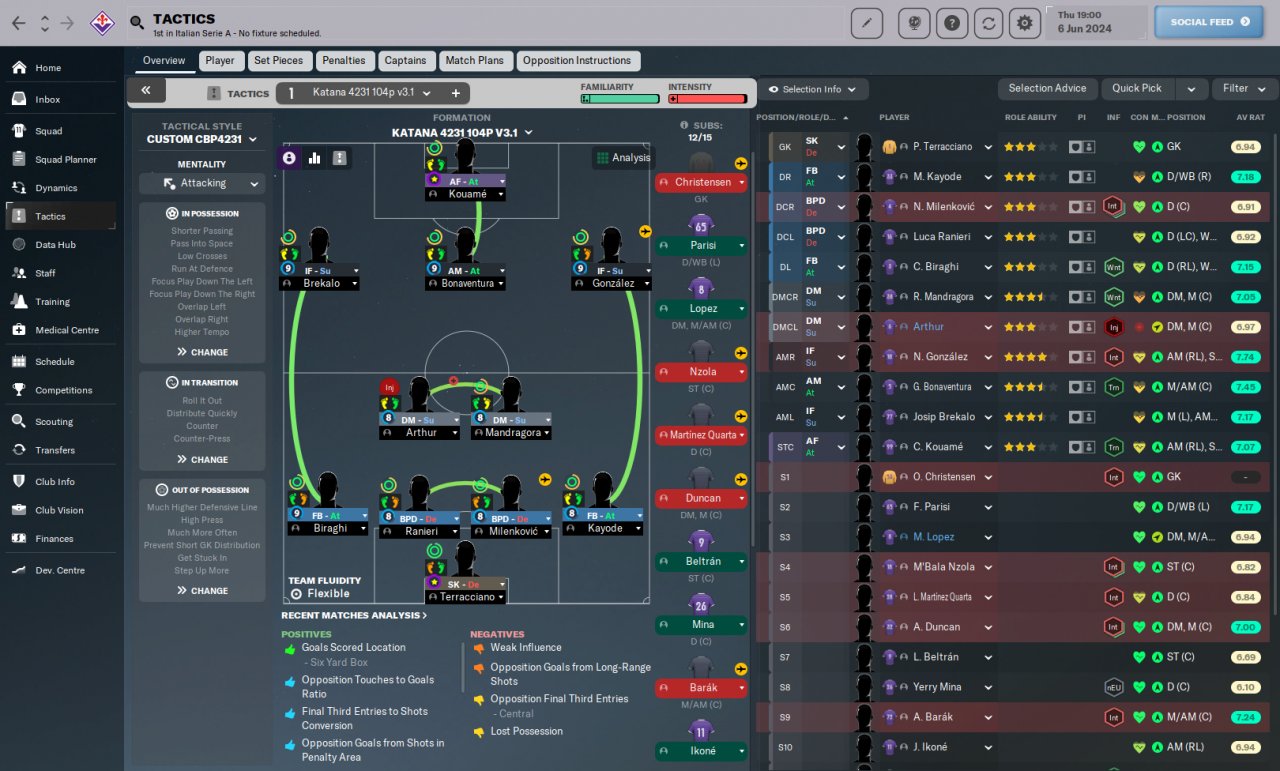Click the circular arrows refresh icon
Viewport: 1280px width, 771px height.
tap(989, 22)
